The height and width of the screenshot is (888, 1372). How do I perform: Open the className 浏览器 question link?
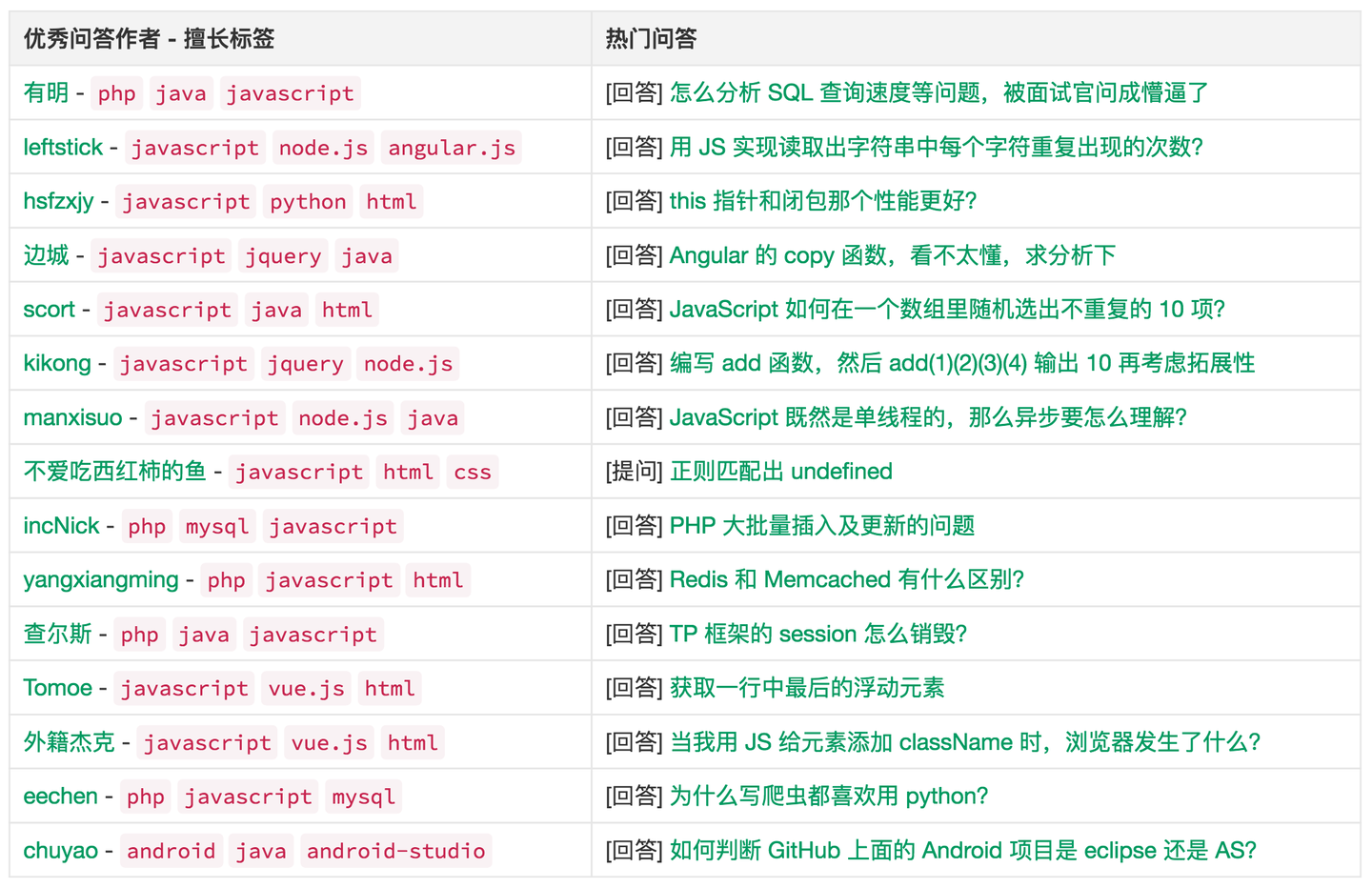[x=964, y=742]
